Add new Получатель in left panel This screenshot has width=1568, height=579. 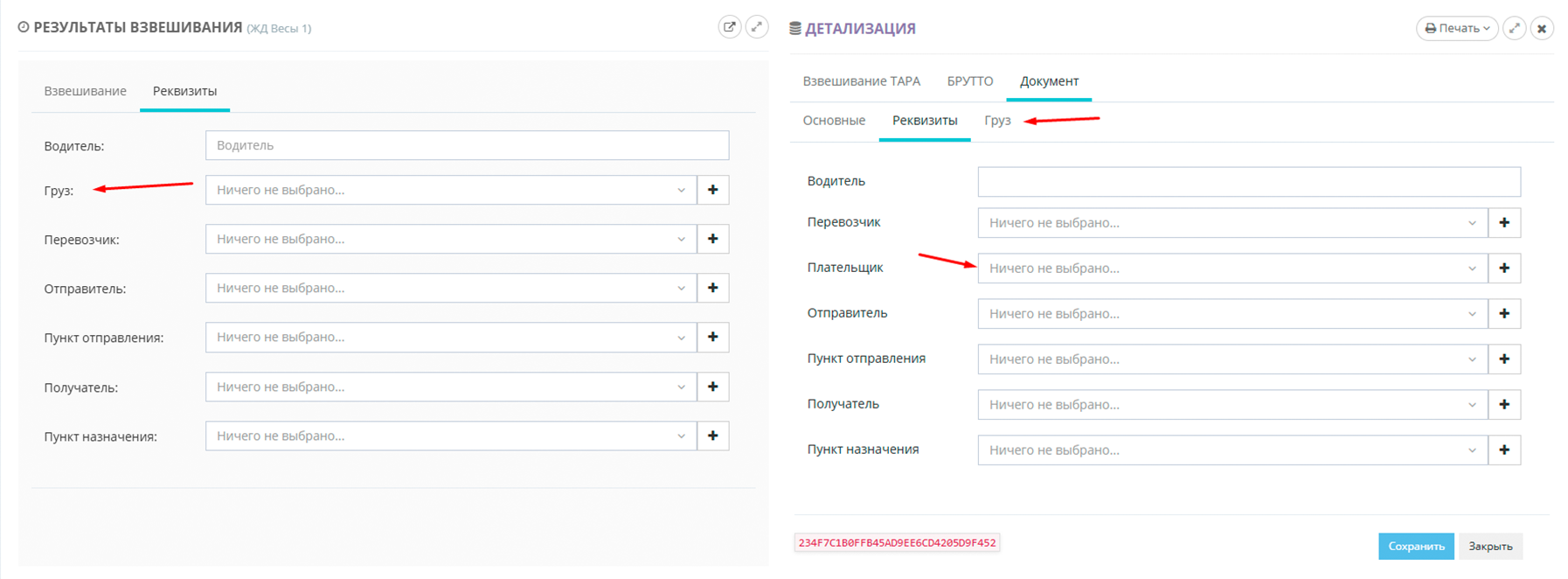point(713,387)
